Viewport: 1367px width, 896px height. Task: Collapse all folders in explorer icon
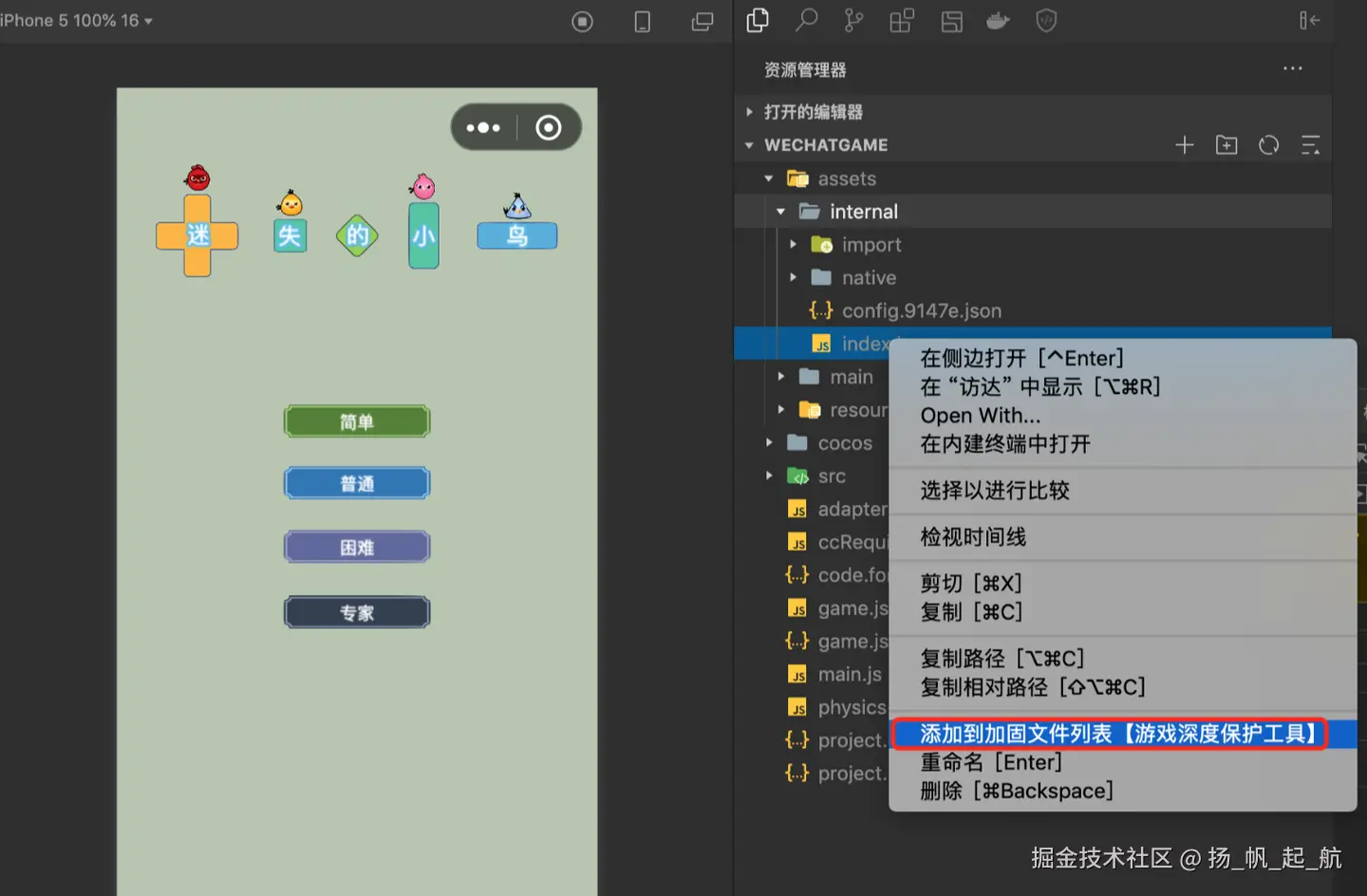click(1310, 145)
